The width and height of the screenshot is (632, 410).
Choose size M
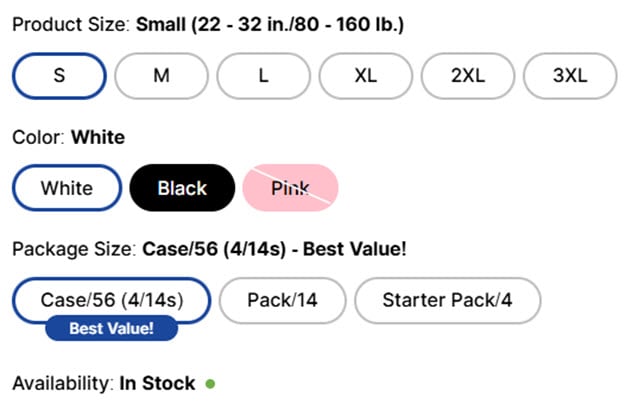(161, 76)
